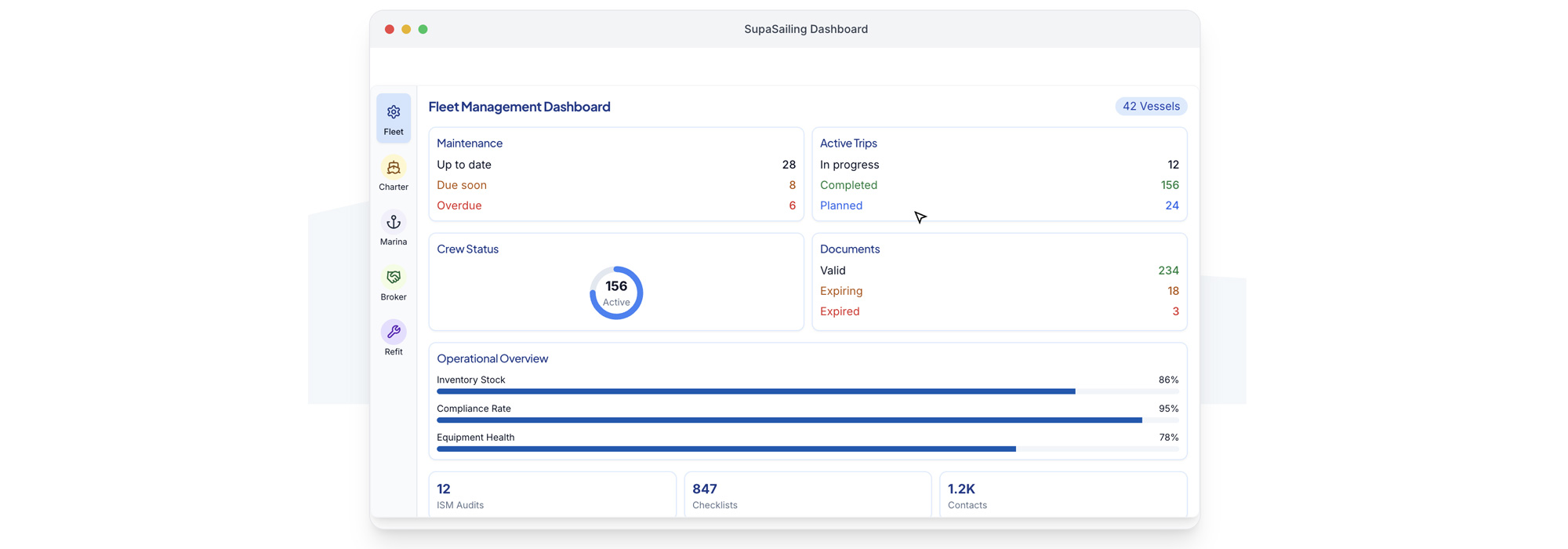
Task: Click the red close window dot
Action: tap(390, 29)
